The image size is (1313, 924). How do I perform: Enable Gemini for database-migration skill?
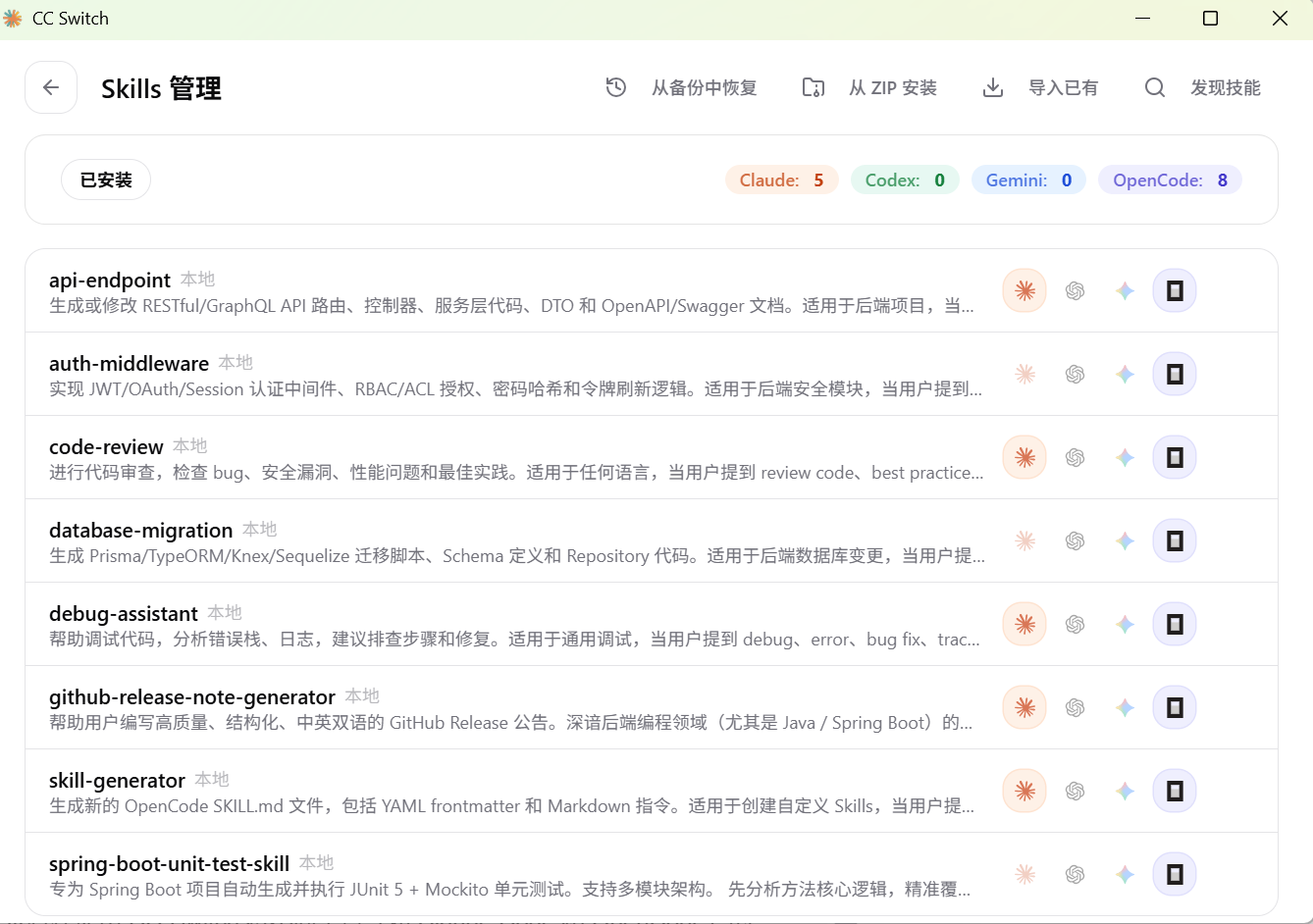pos(1125,540)
